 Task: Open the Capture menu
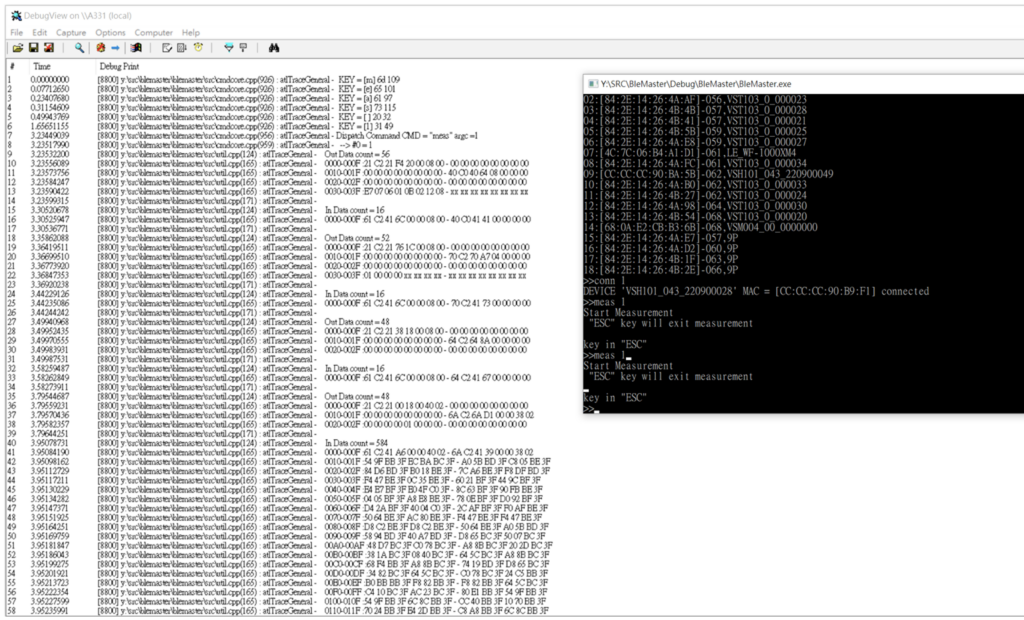pyautogui.click(x=71, y=32)
